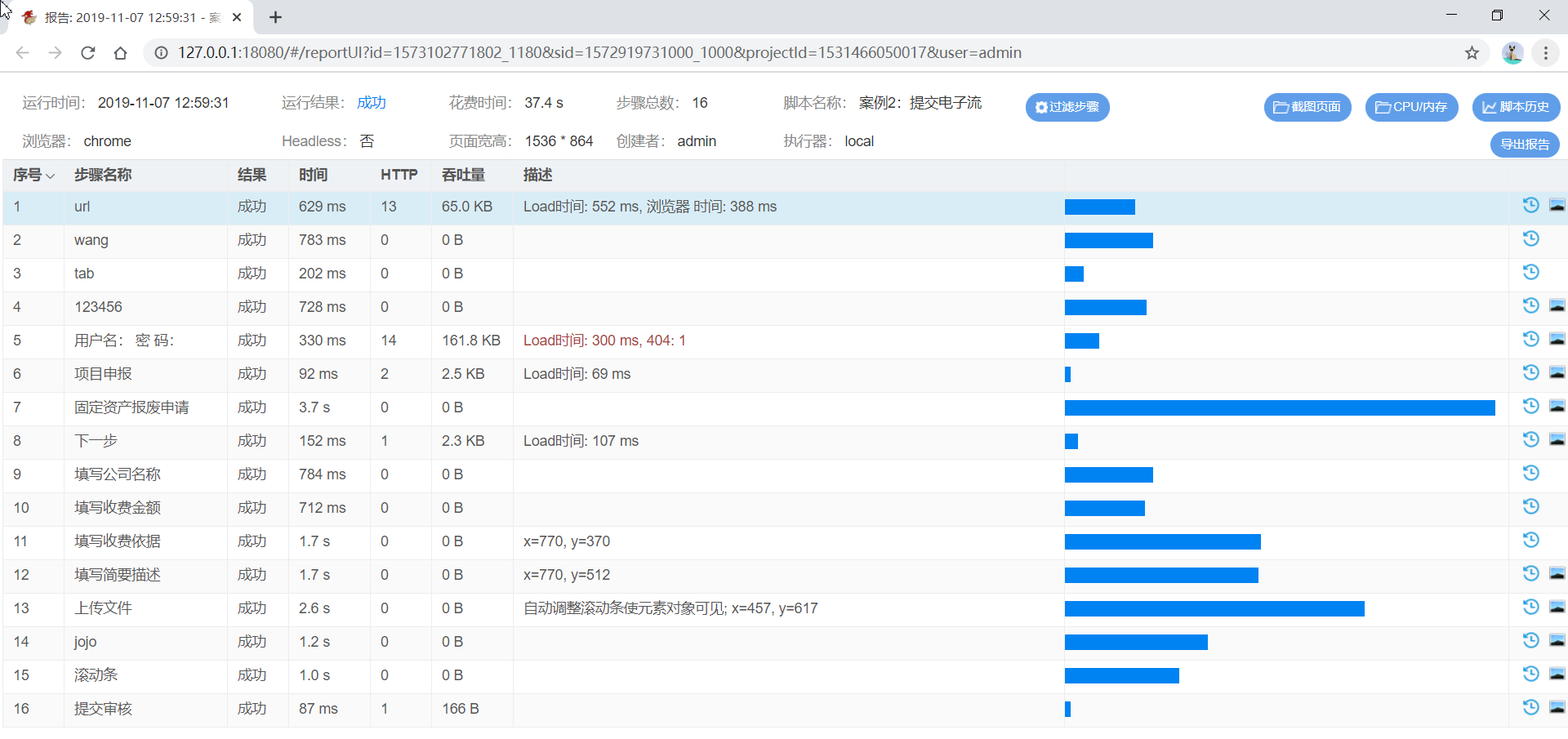This screenshot has width=1568, height=739.
Task: Sort by the 序号 column arrow
Action: tap(51, 176)
